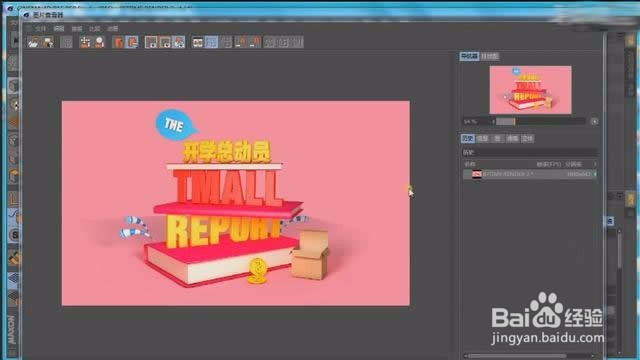This screenshot has width=640, height=360.
Task: Open the 编辑 menu in Picture Viewer
Action: click(x=59, y=29)
